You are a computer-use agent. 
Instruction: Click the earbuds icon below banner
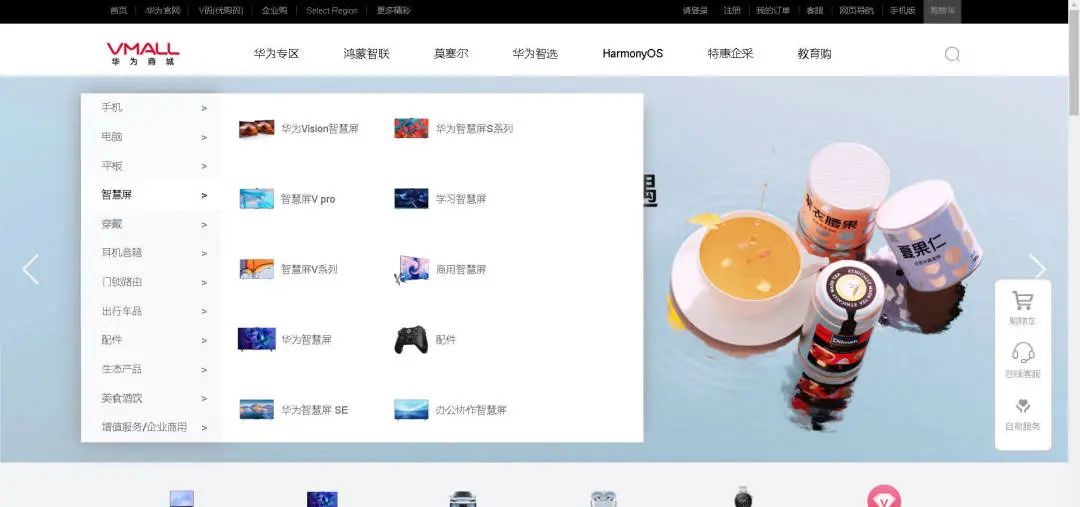(x=603, y=499)
